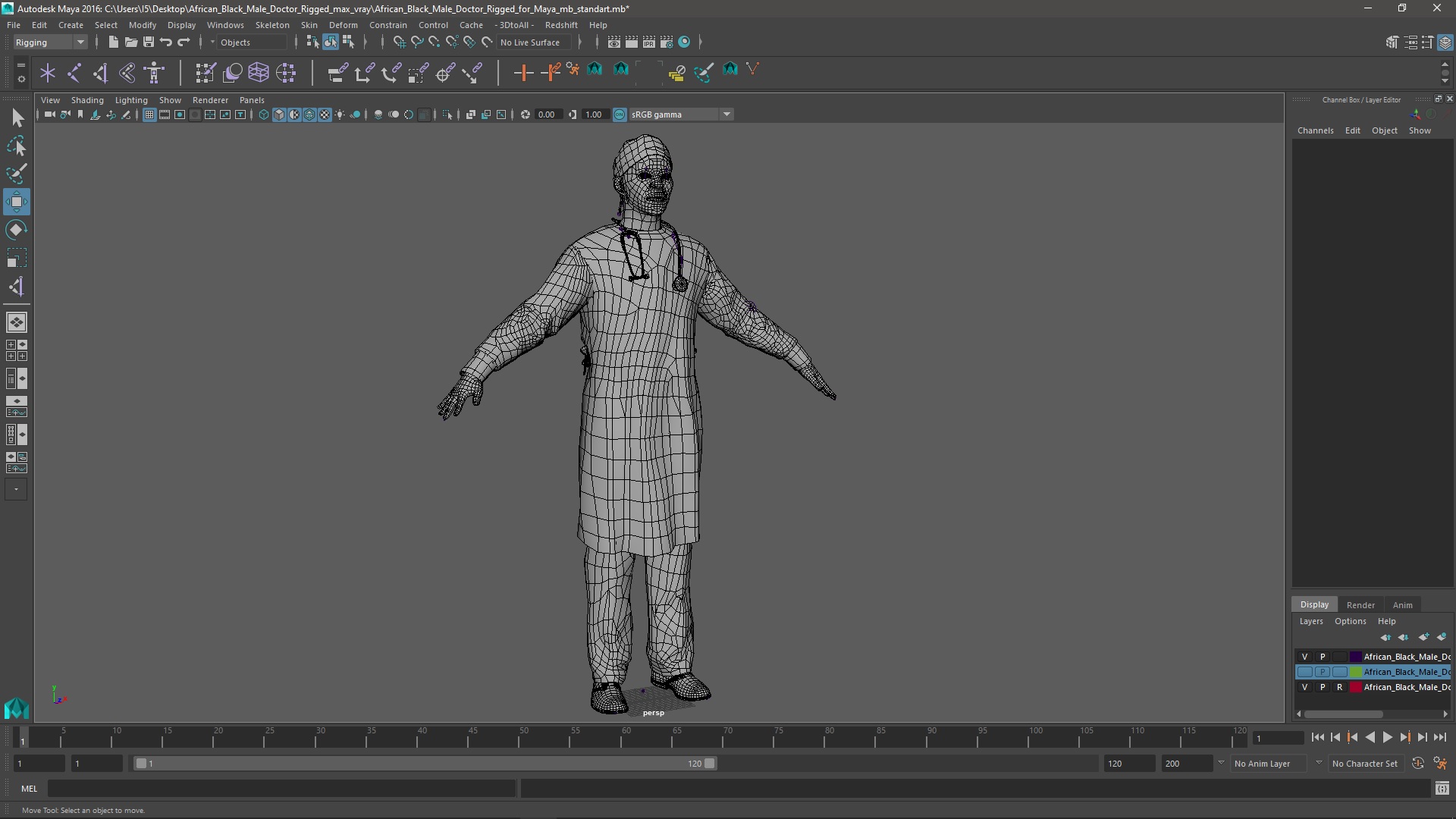1456x819 pixels.
Task: Click the Layers menu in Layer Editor
Action: point(1310,621)
